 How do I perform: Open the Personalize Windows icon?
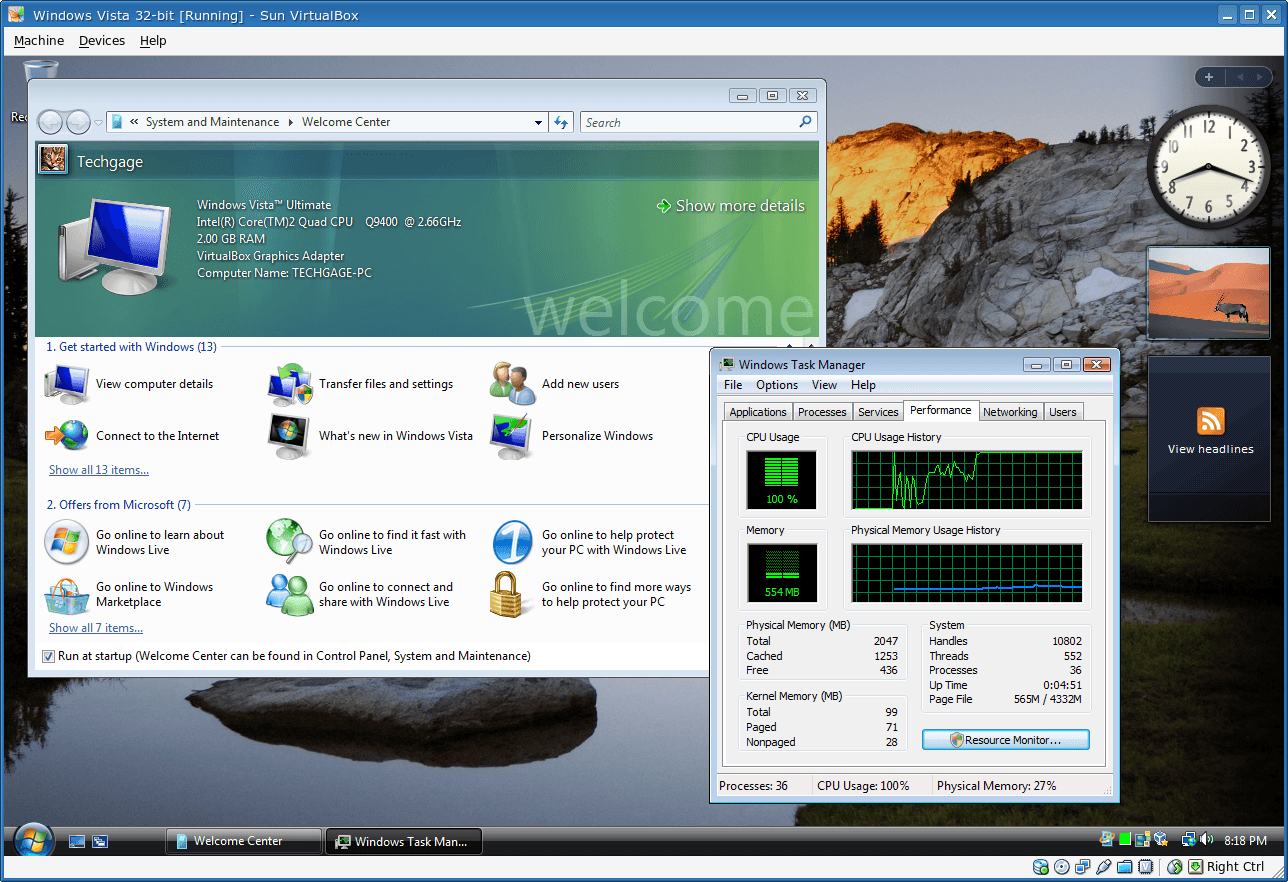click(x=513, y=436)
